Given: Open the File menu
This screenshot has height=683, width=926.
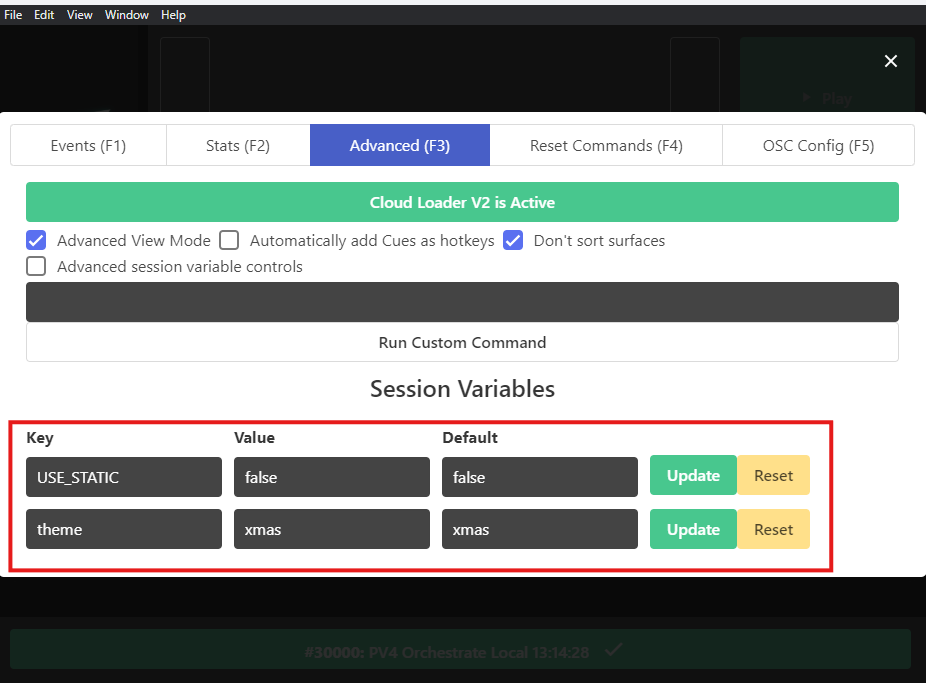Looking at the screenshot, I should [x=13, y=15].
